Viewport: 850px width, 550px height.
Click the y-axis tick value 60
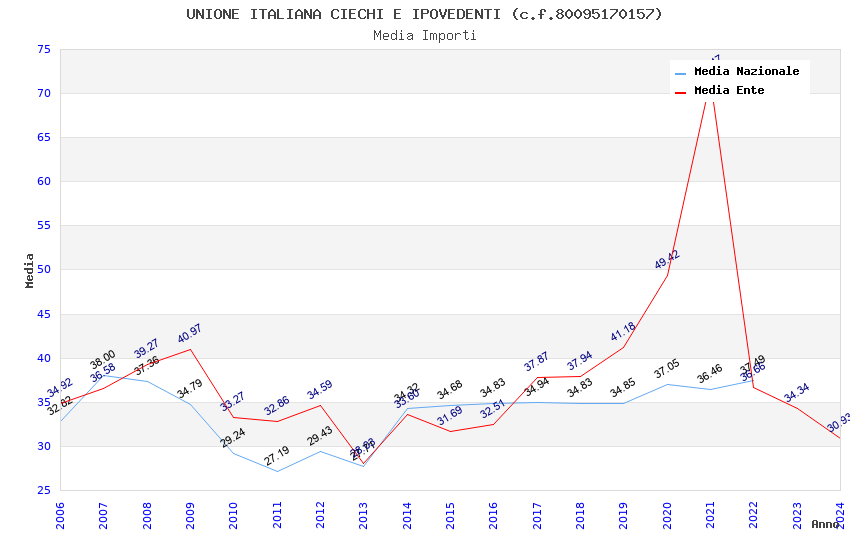click(44, 181)
